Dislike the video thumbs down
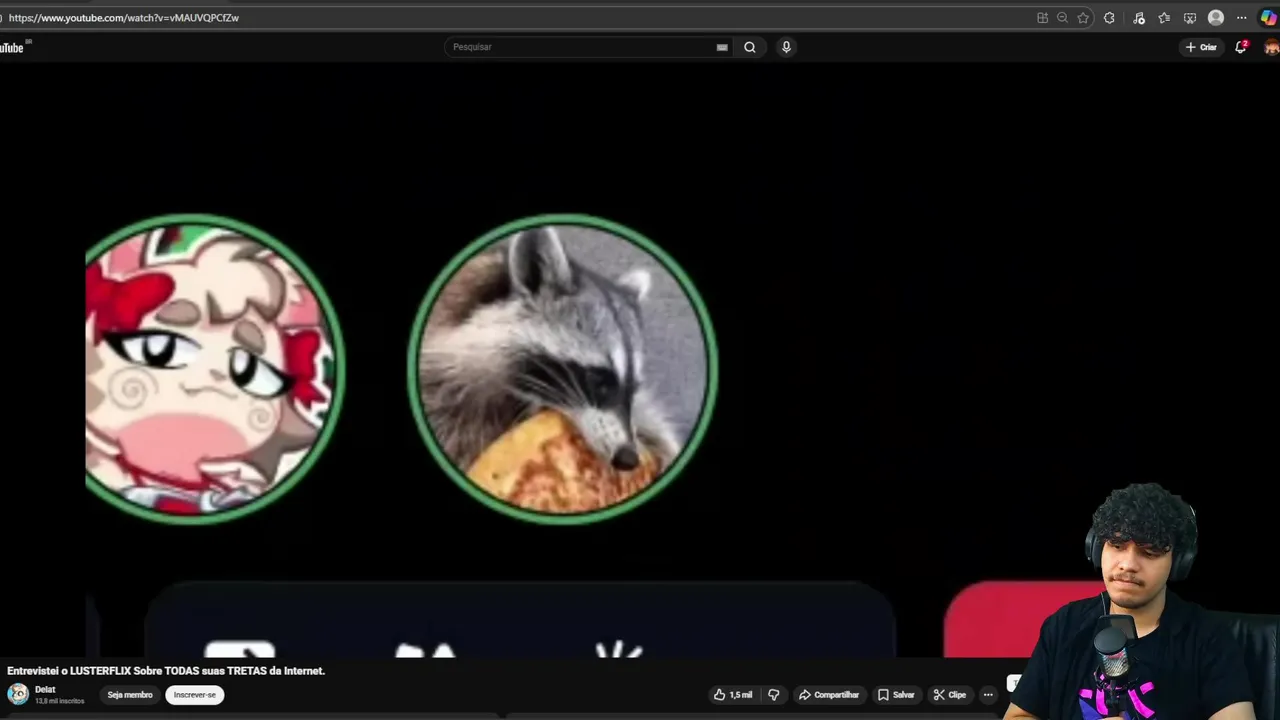1280x720 pixels. [x=774, y=695]
